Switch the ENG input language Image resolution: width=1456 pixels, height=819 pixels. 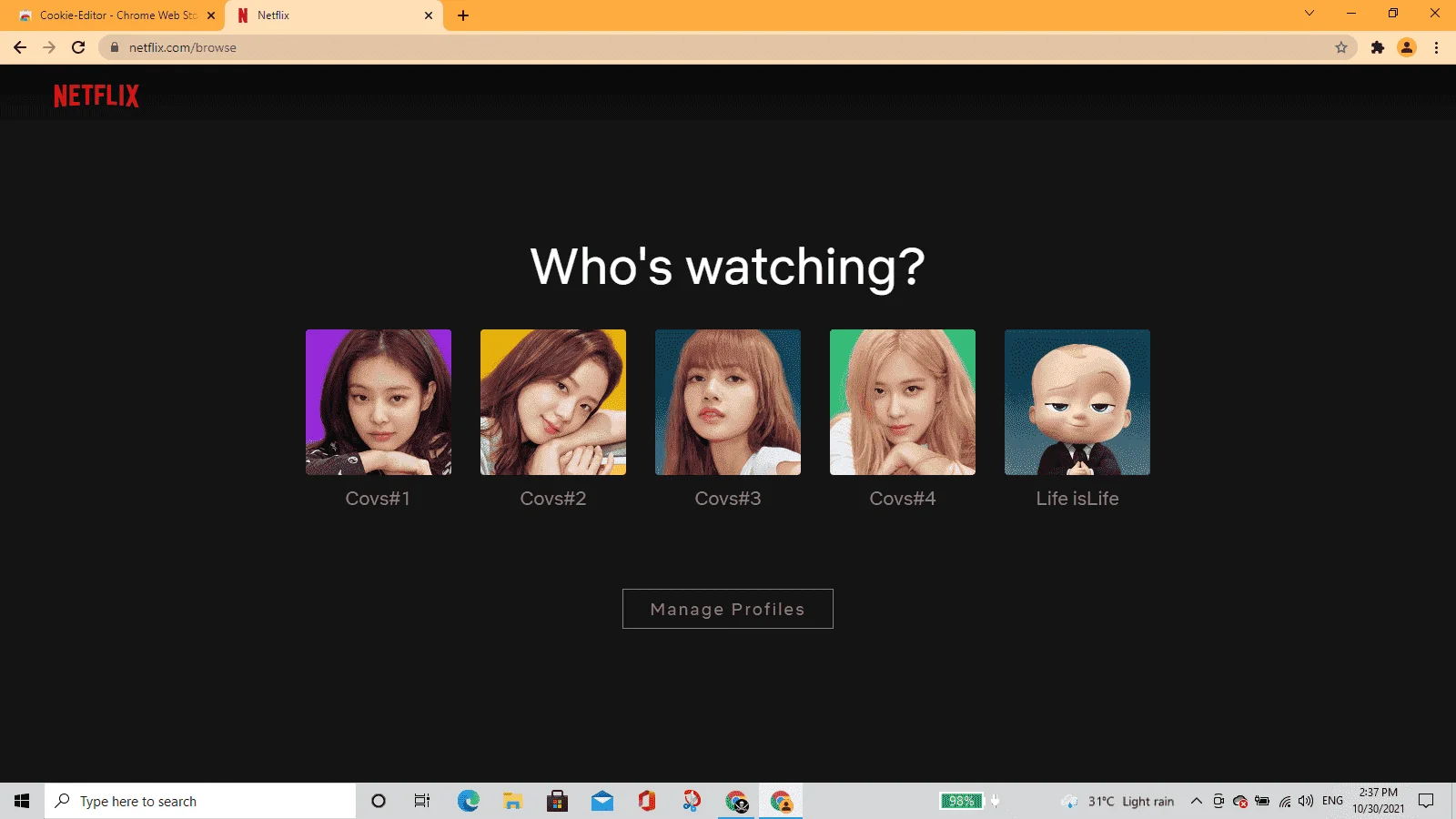1332,801
